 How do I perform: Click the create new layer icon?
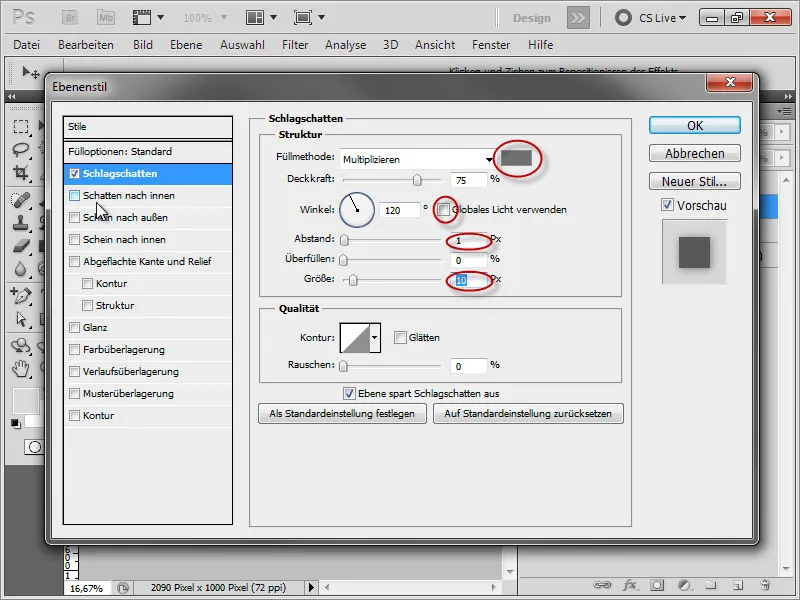[738, 585]
